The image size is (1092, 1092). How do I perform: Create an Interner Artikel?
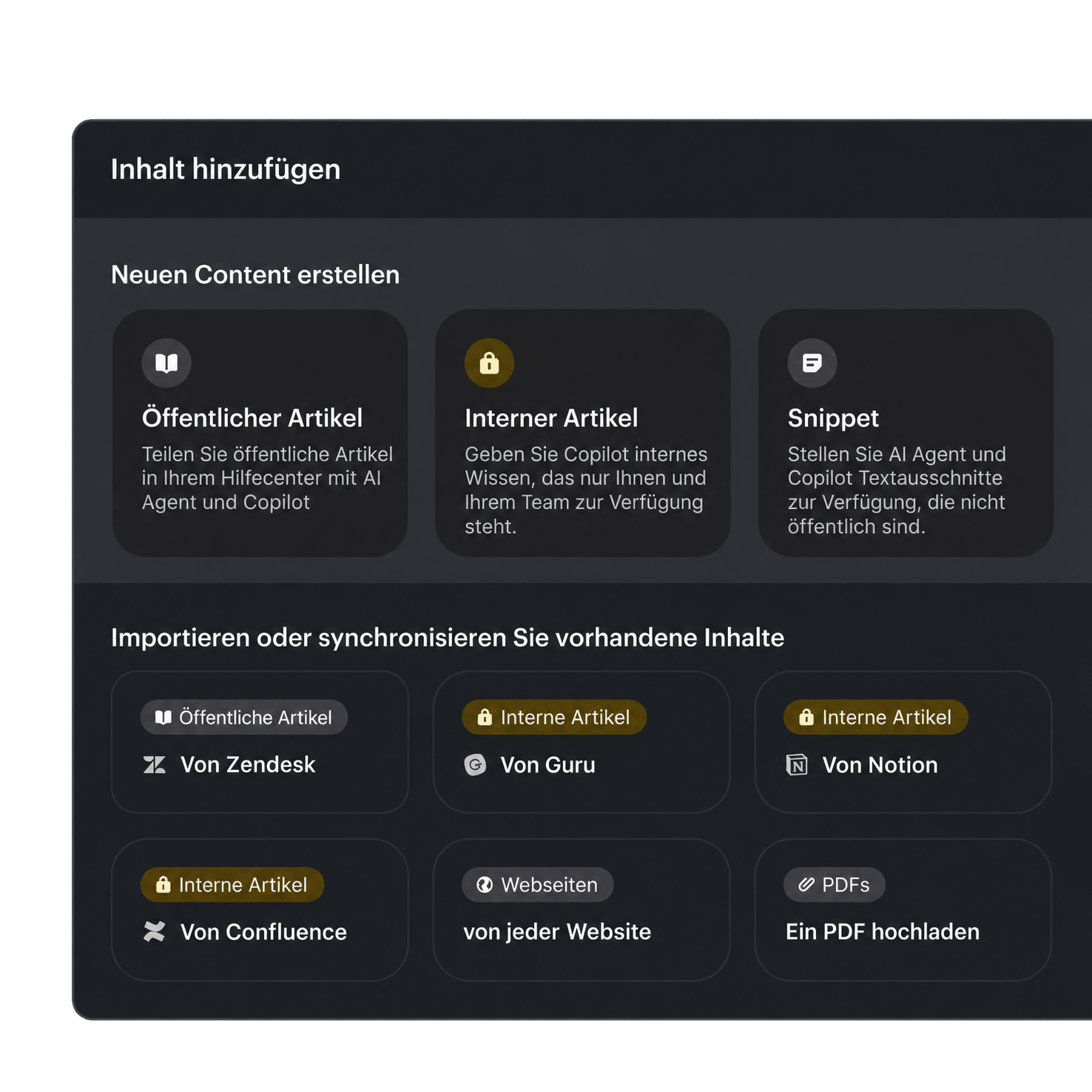(583, 433)
